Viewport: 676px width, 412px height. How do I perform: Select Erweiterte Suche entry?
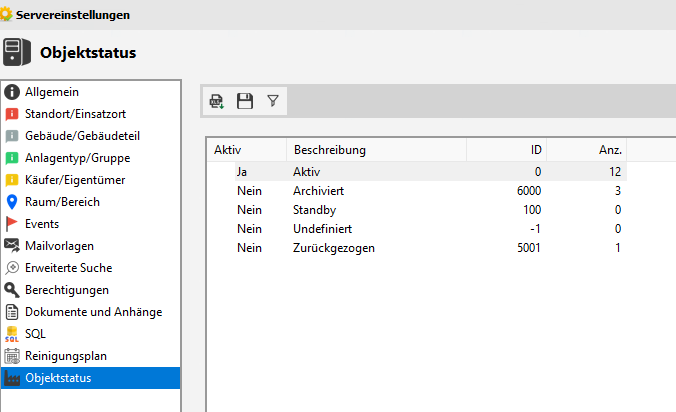click(68, 268)
